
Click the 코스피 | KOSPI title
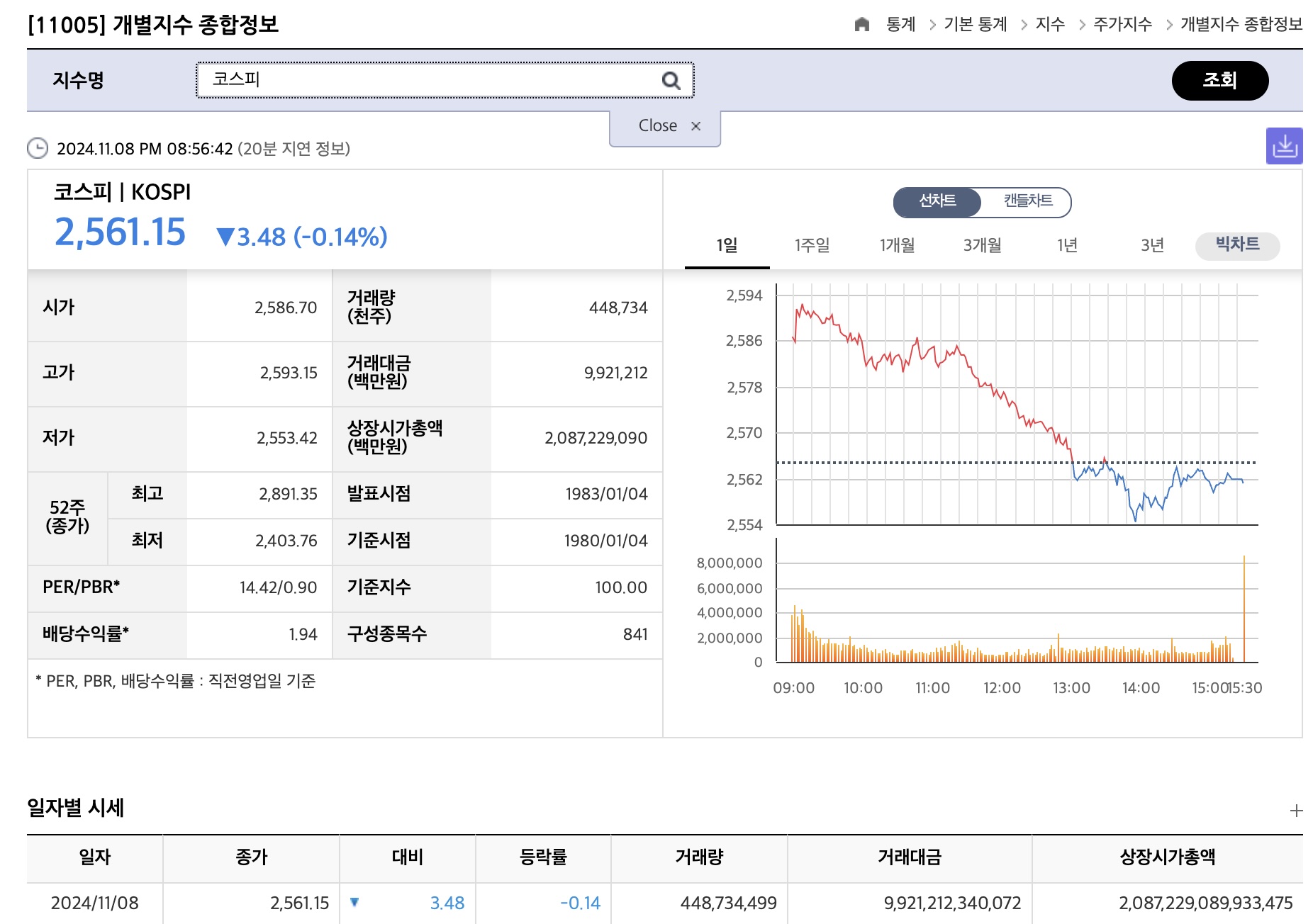click(x=123, y=192)
